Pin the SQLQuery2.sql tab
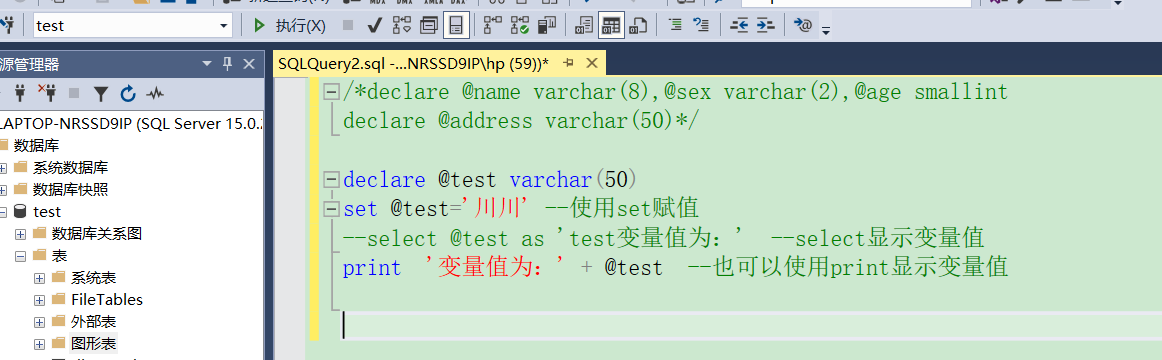This screenshot has height=360, width=1162. coord(568,64)
